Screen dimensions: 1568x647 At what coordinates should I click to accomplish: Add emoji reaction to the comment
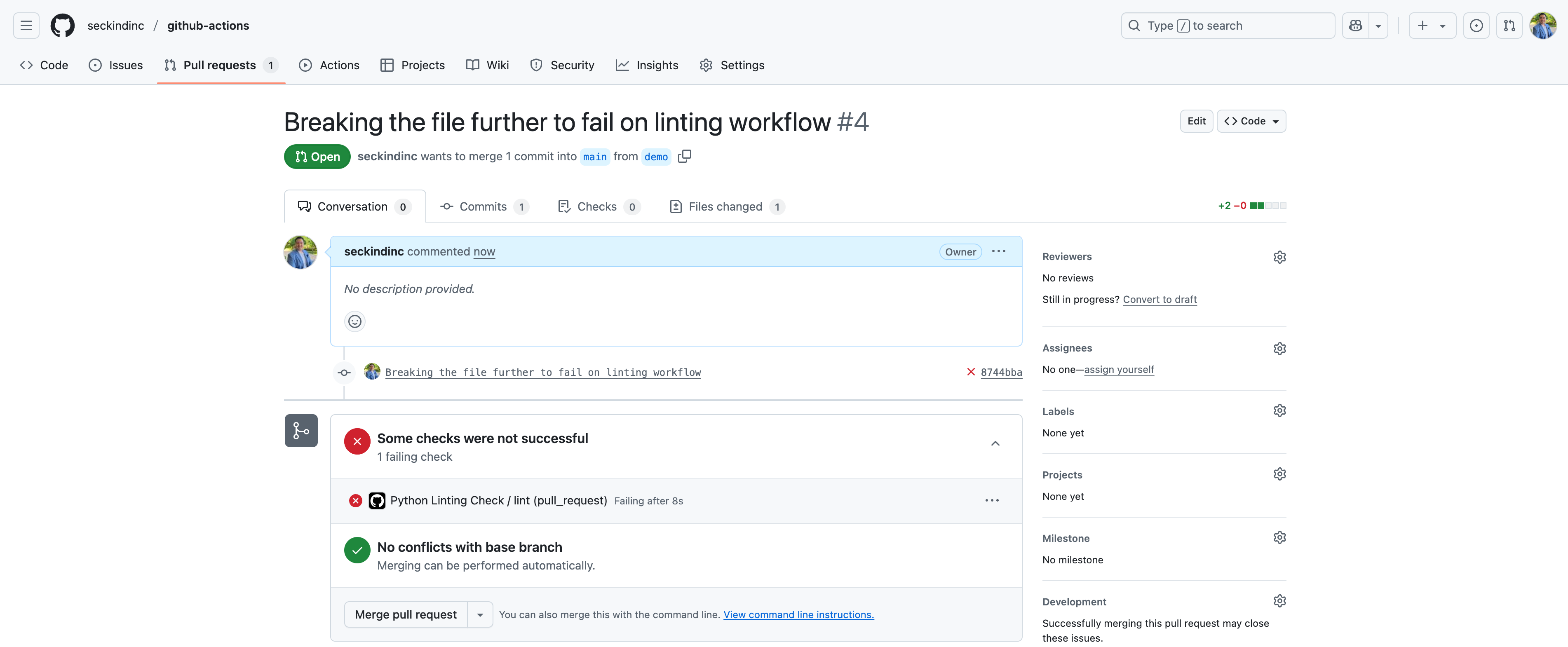pos(355,321)
